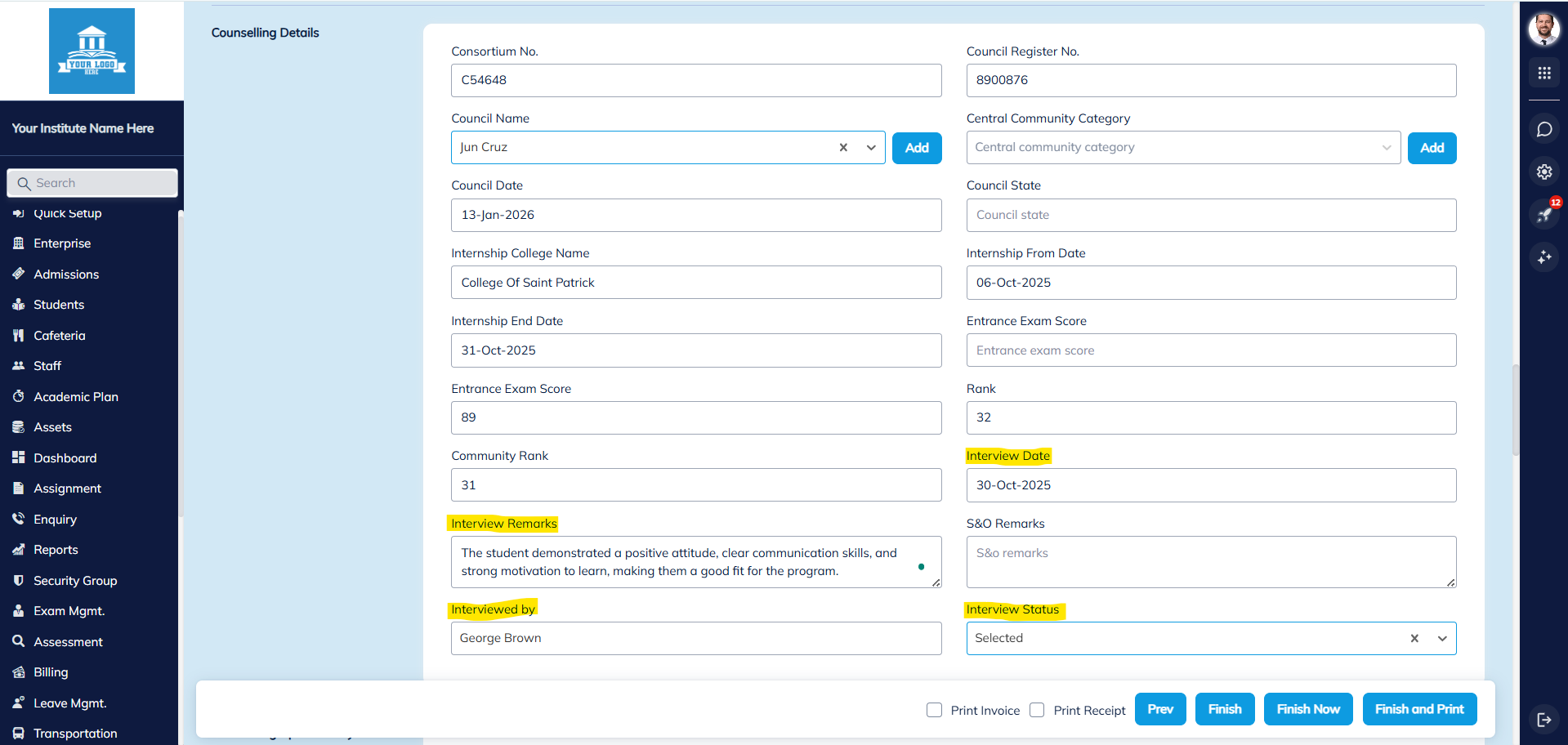
Task: Click the sidebar Search field
Action: [92, 183]
